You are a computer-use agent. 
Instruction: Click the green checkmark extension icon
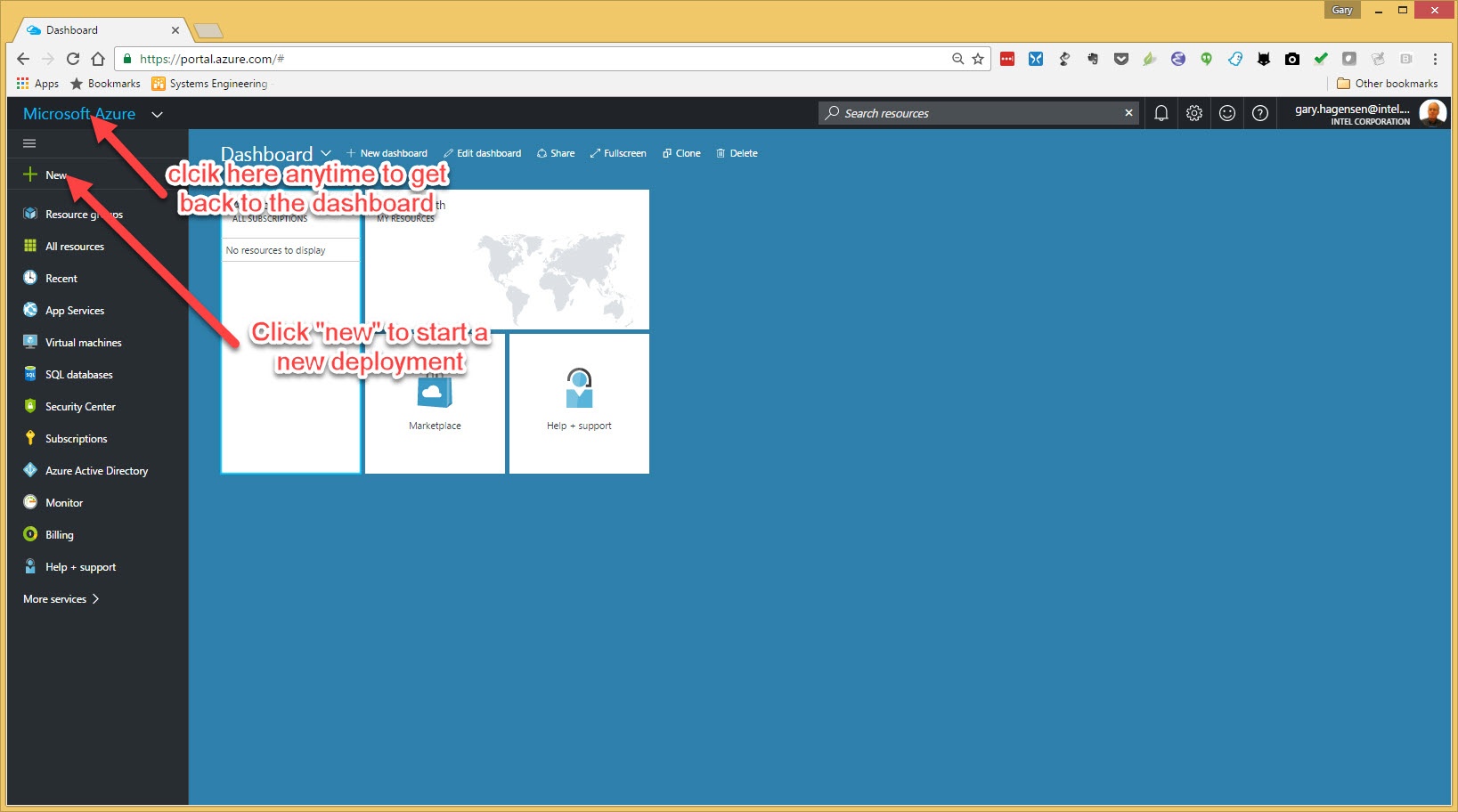click(1321, 59)
